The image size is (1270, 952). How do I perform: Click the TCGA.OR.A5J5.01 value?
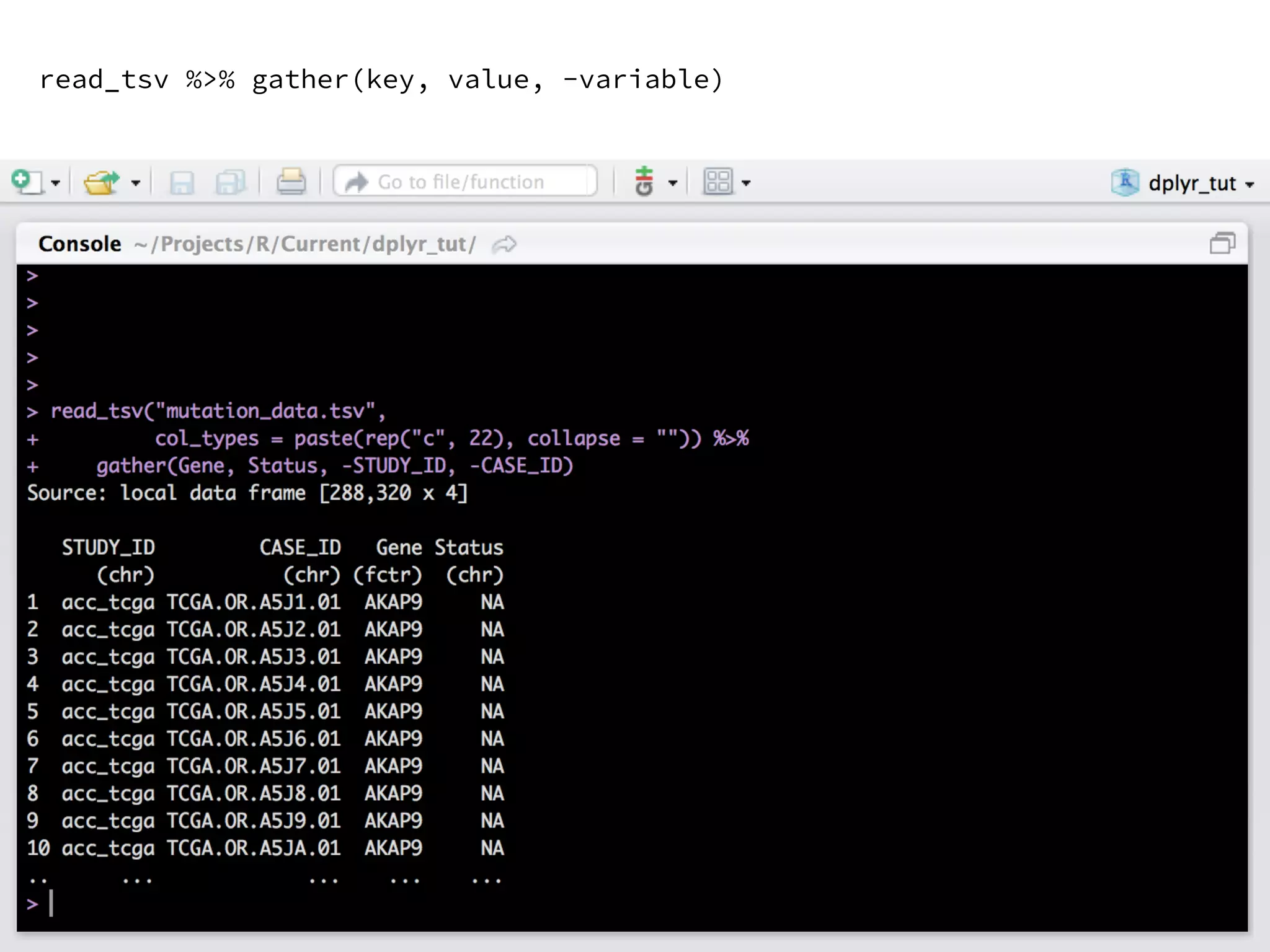click(x=254, y=711)
